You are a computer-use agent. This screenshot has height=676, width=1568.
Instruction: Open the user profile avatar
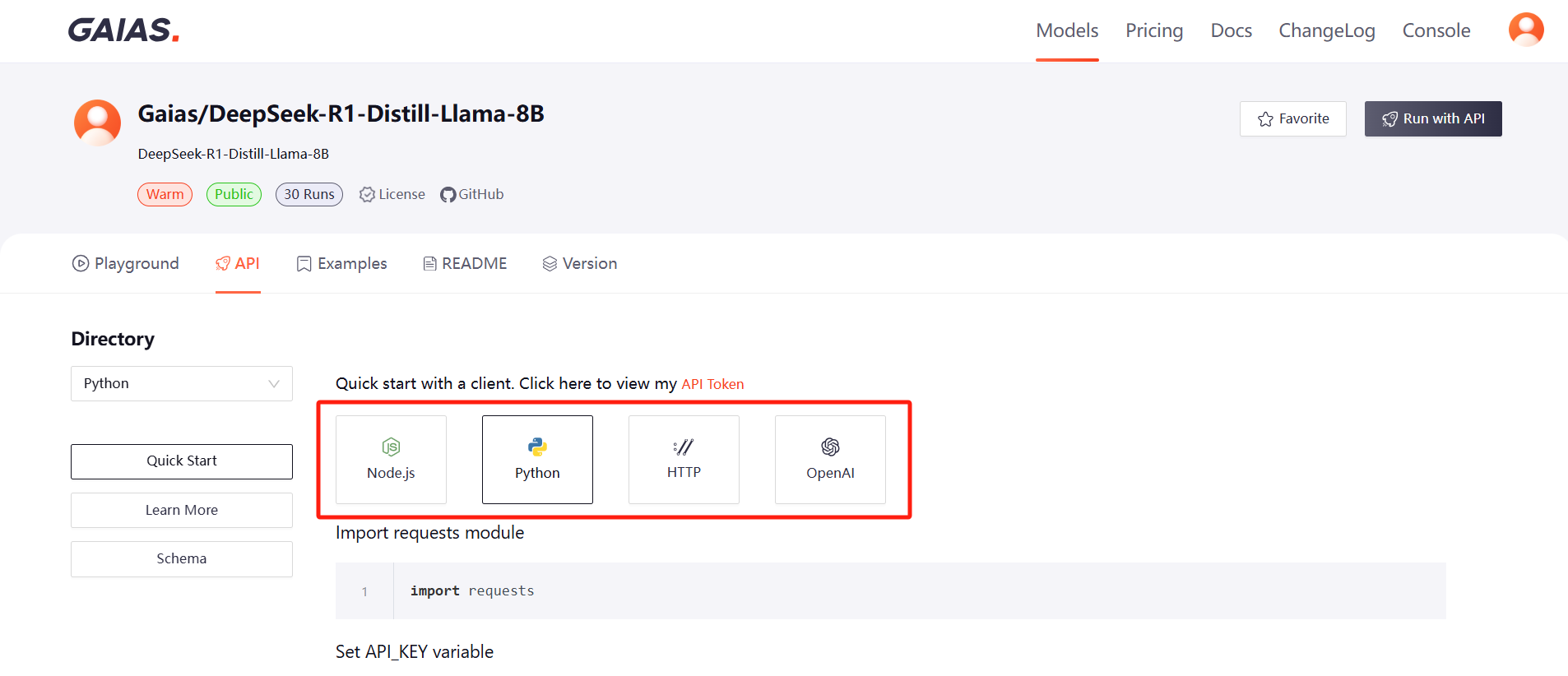1525,29
